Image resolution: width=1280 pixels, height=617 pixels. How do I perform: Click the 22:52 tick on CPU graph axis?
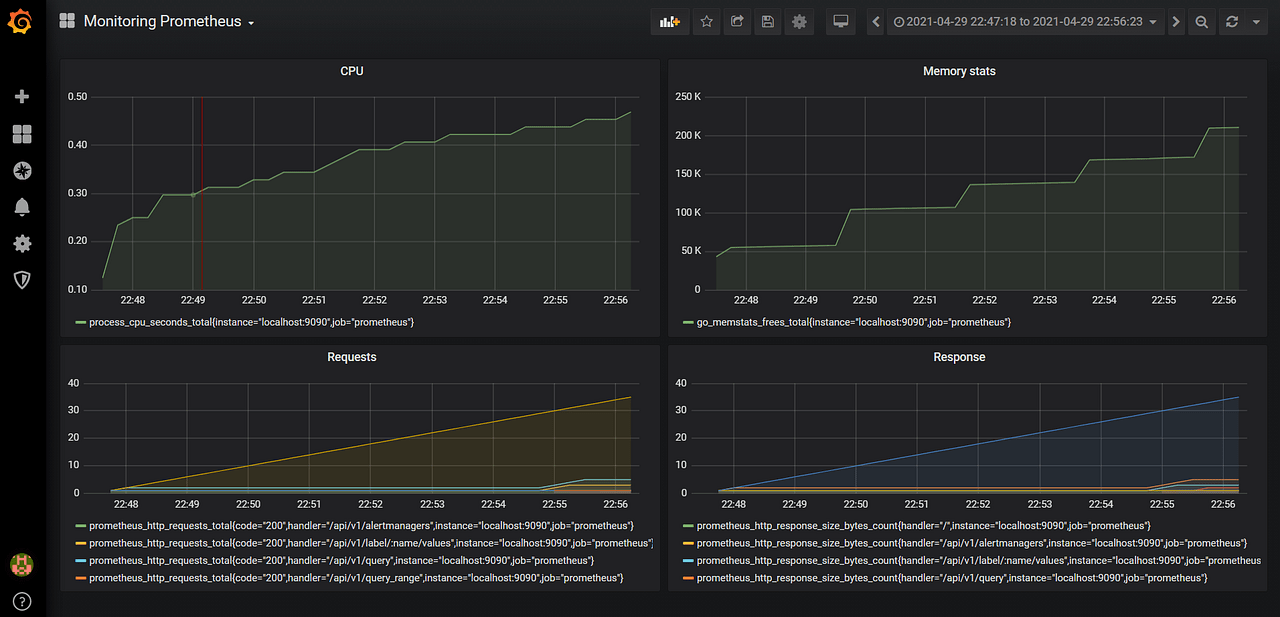tap(375, 300)
